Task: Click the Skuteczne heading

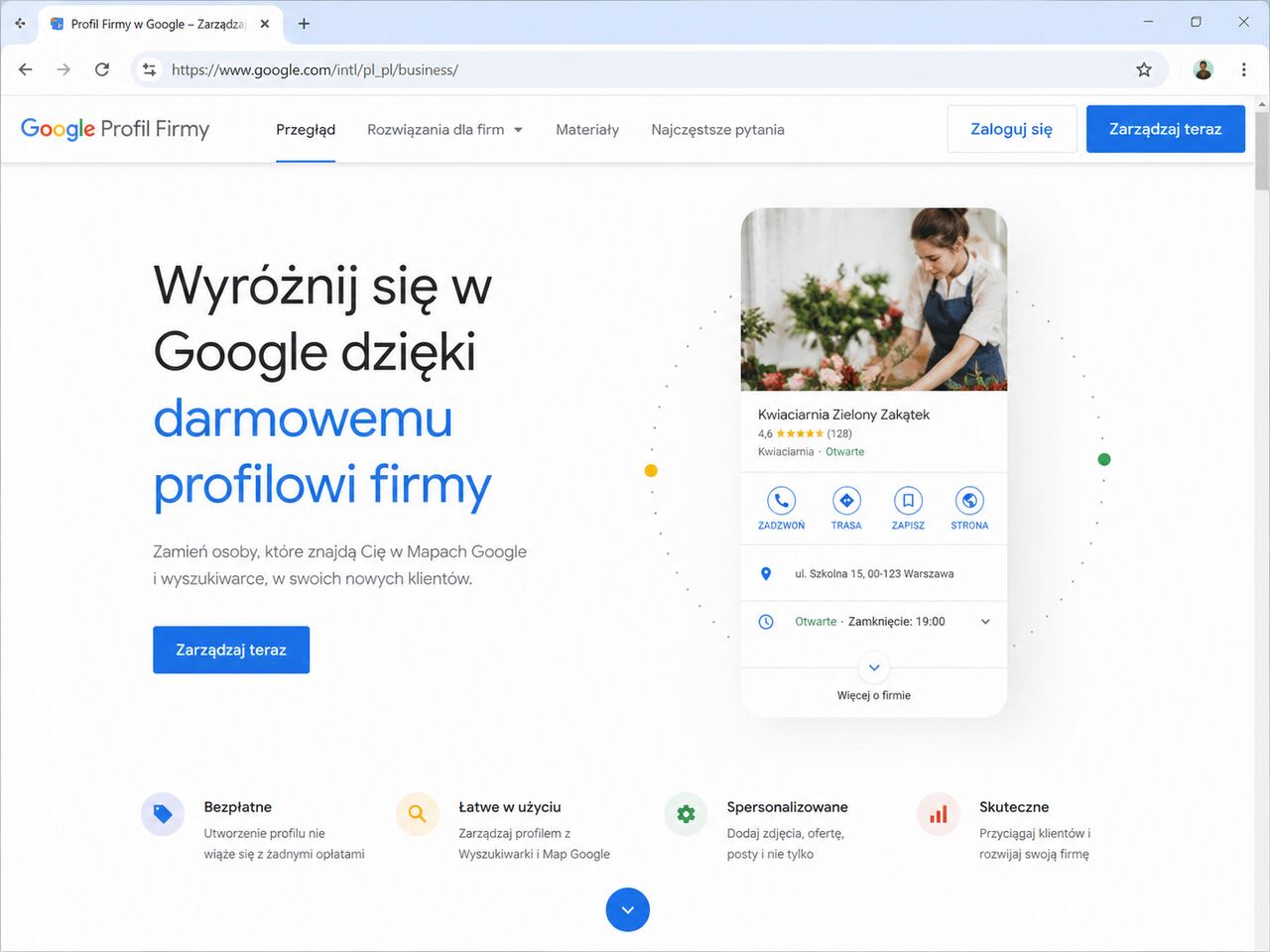Action: [x=1014, y=807]
